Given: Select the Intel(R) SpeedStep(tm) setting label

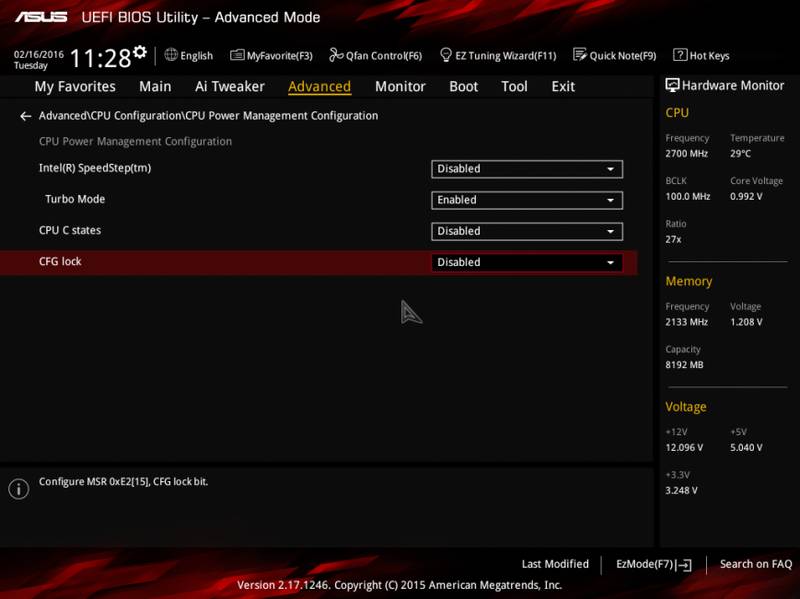Looking at the screenshot, I should pos(95,168).
